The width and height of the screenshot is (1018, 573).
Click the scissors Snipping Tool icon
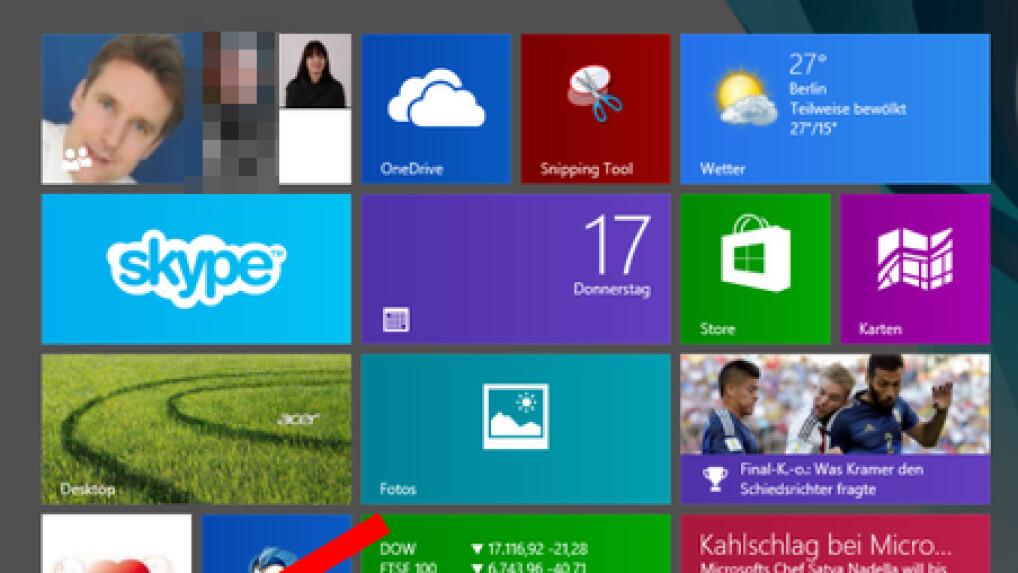595,92
